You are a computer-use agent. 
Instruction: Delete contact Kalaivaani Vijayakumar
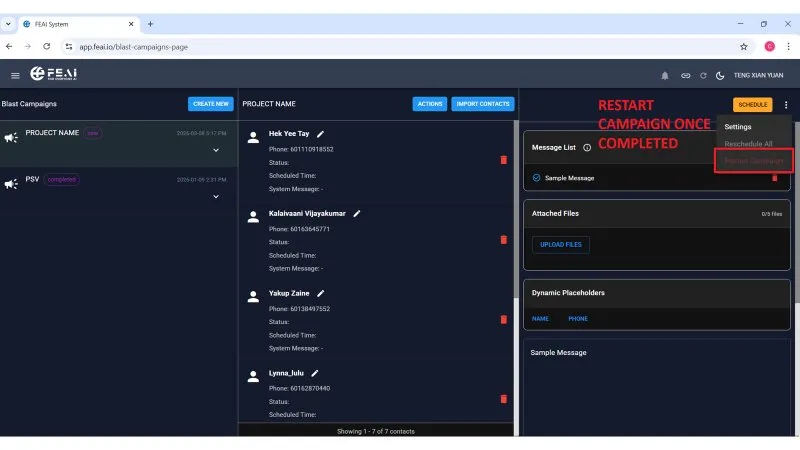click(504, 240)
